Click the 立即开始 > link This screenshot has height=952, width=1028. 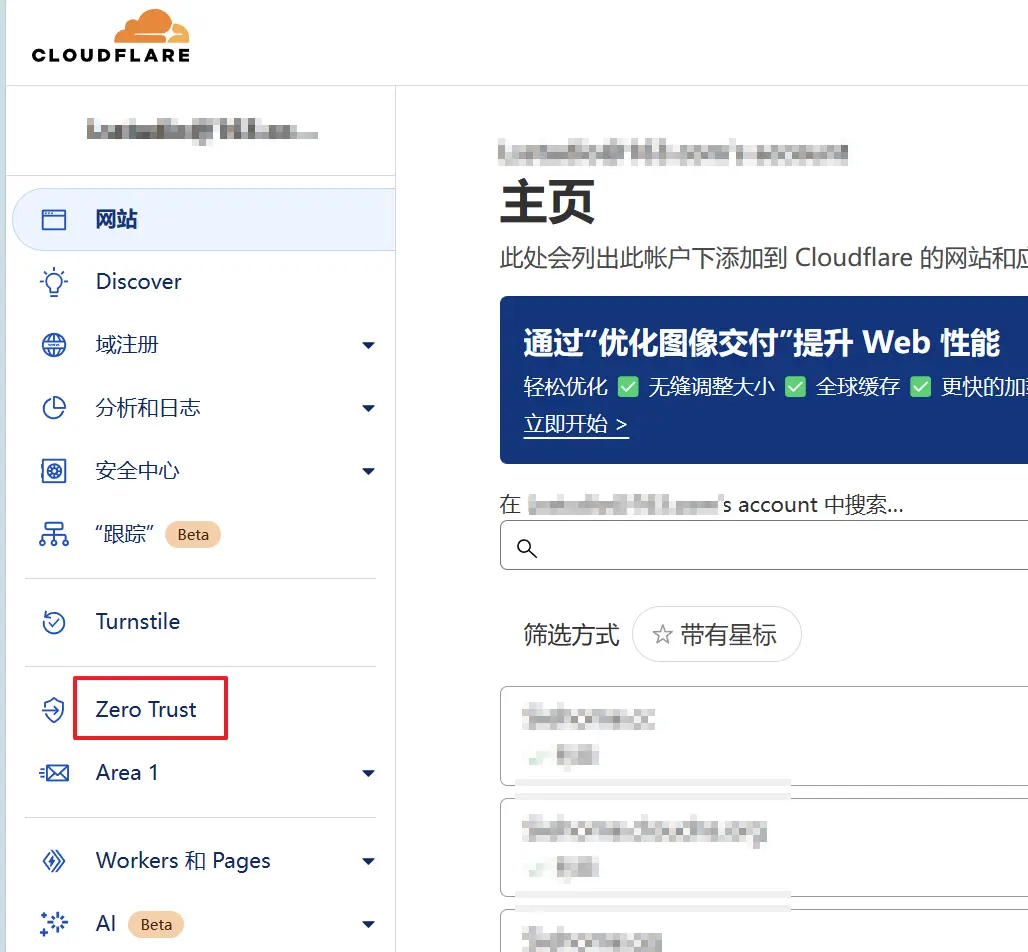pyautogui.click(x=576, y=424)
